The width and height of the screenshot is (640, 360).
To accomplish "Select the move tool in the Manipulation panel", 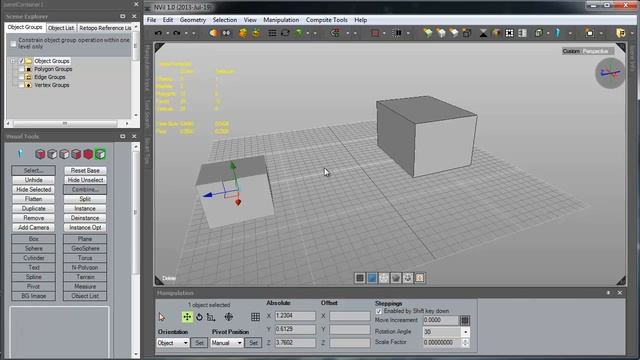I will click(187, 317).
